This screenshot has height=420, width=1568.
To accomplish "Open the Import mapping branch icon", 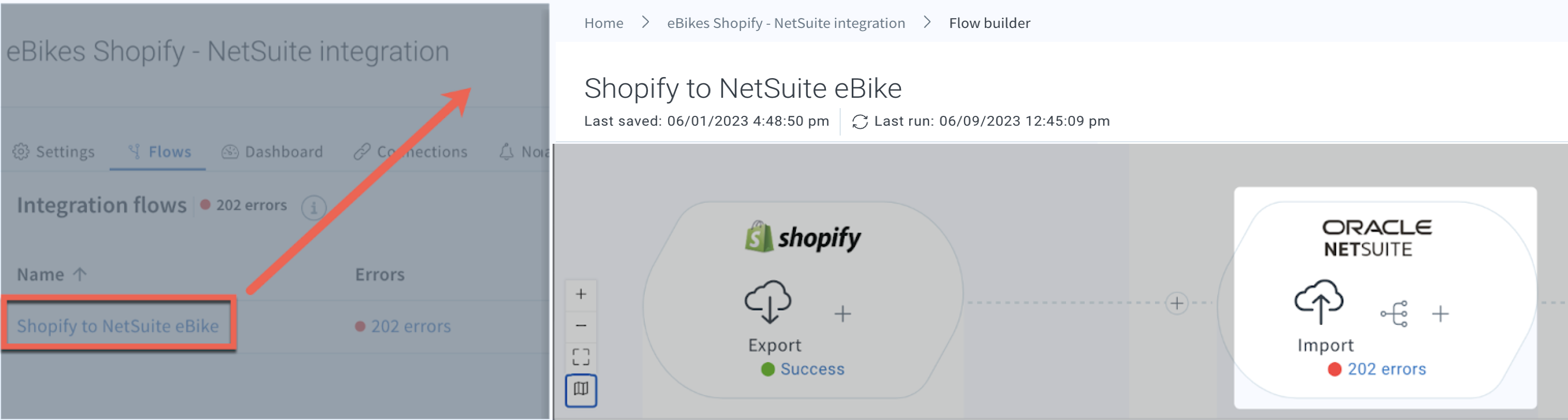I will pyautogui.click(x=1394, y=314).
